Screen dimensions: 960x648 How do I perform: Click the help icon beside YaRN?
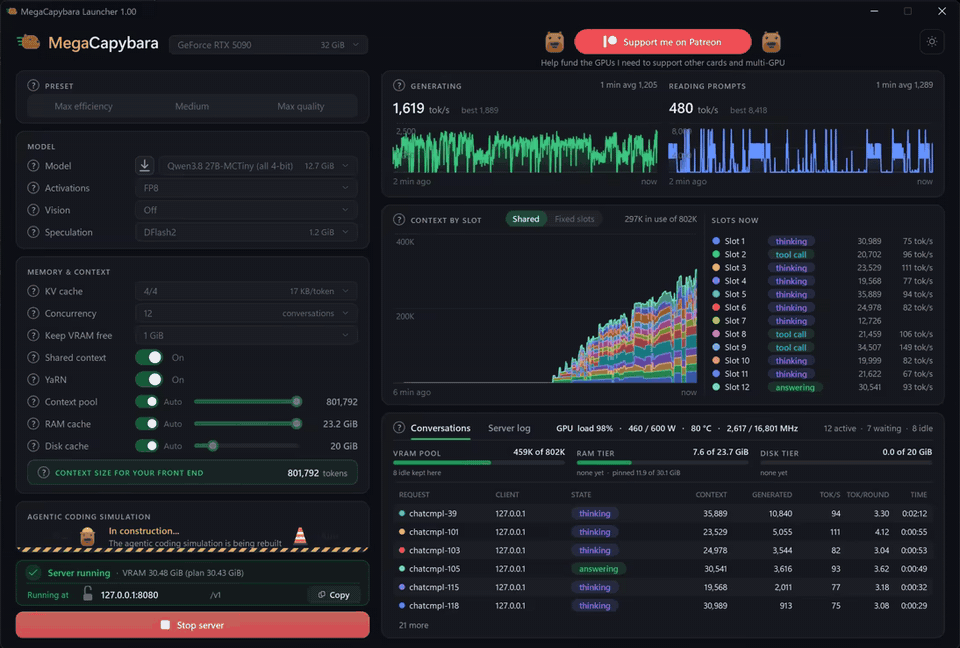click(x=33, y=379)
